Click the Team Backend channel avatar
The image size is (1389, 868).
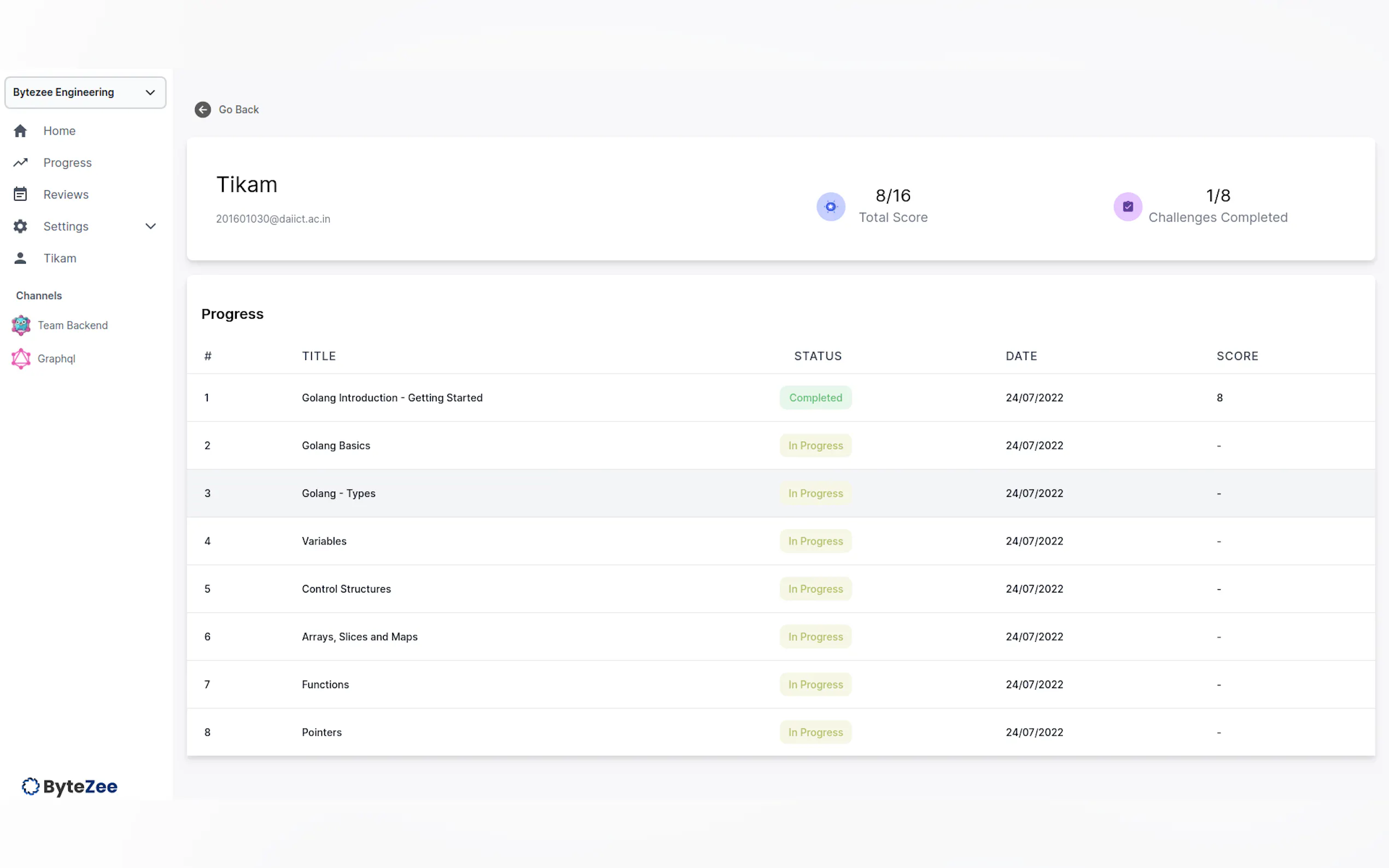21,326
